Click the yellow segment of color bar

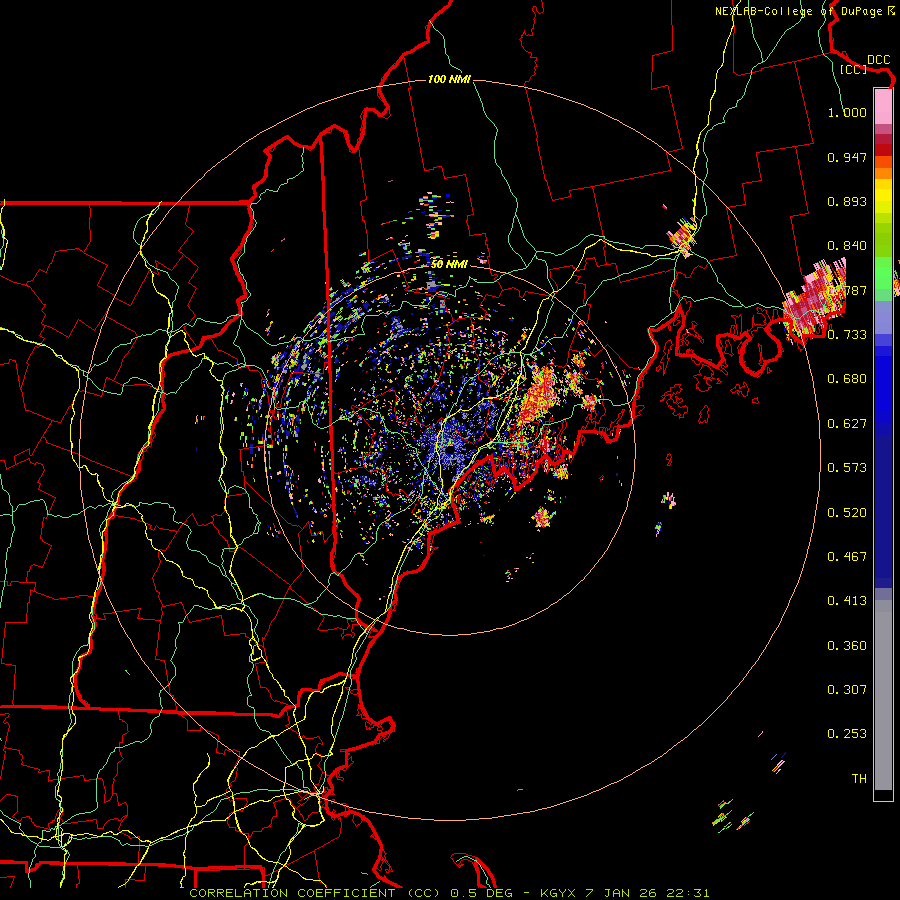(x=883, y=196)
